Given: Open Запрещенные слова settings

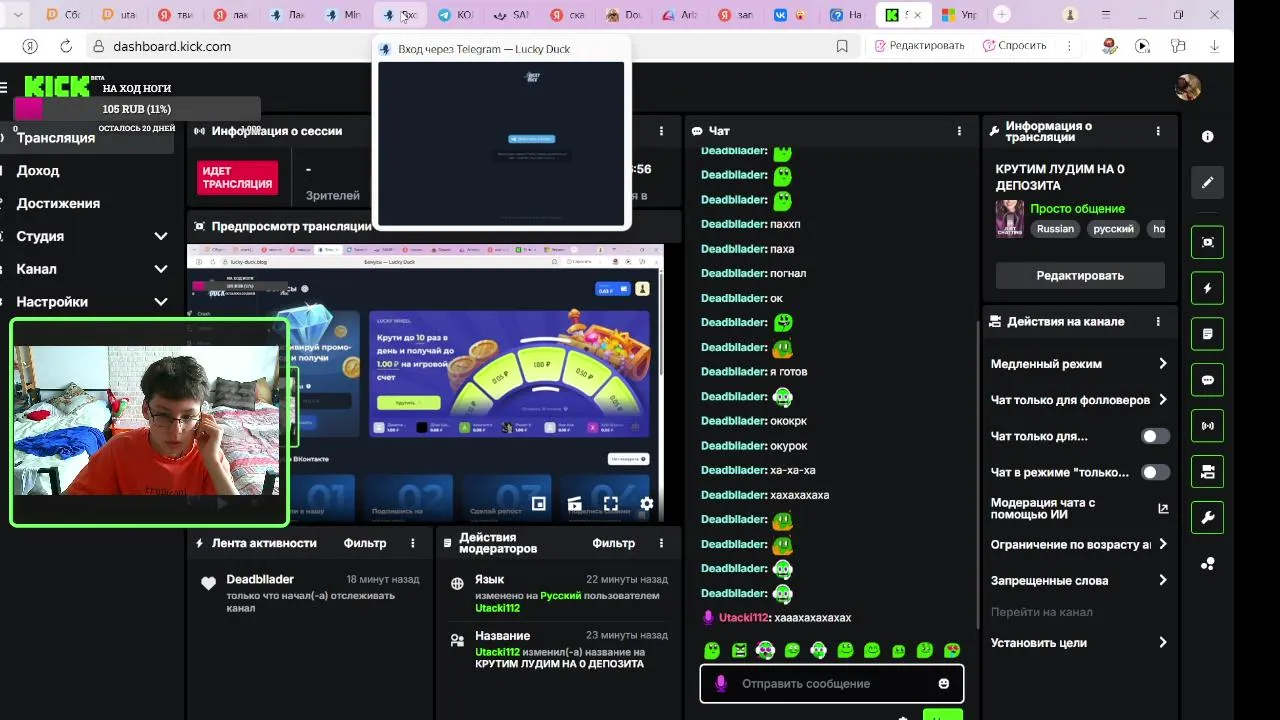Looking at the screenshot, I should [x=1078, y=580].
